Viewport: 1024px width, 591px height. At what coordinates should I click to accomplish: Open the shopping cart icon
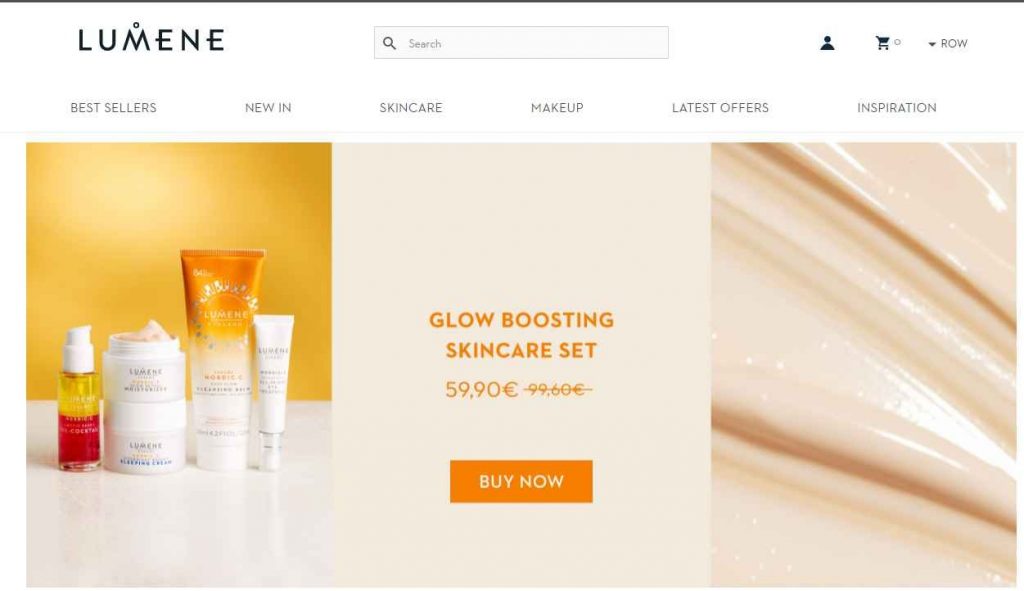click(x=882, y=43)
